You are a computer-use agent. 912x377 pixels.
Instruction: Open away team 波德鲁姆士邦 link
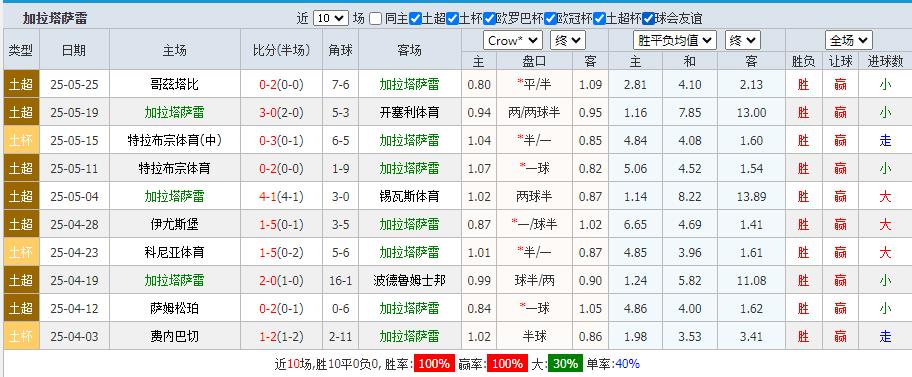click(x=409, y=280)
